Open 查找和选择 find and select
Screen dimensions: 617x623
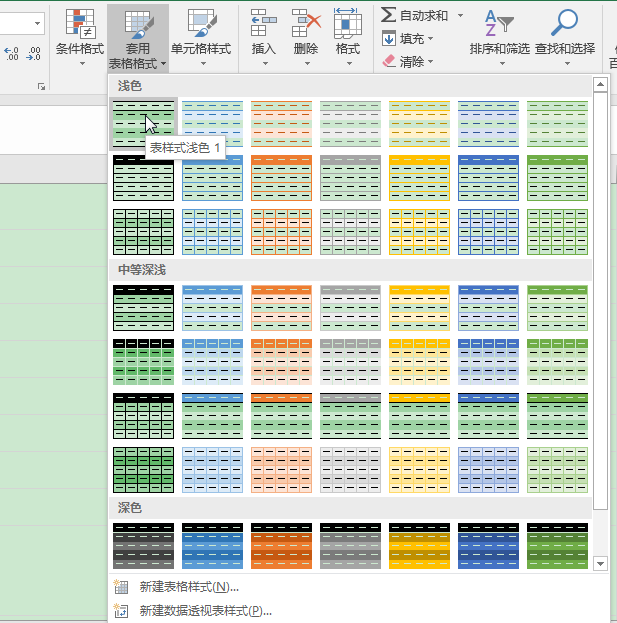565,38
